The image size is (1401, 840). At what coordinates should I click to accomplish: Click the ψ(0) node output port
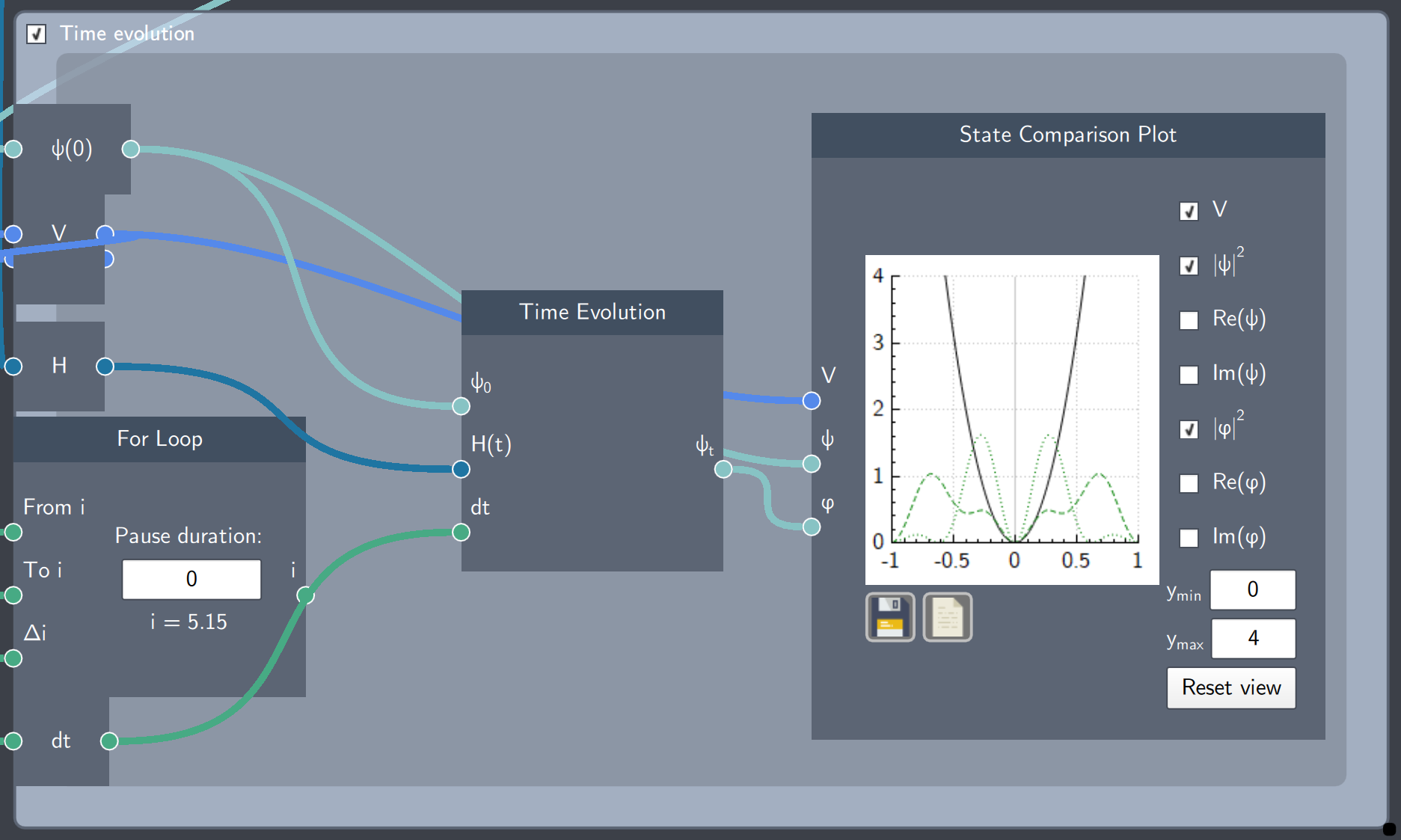(x=131, y=149)
